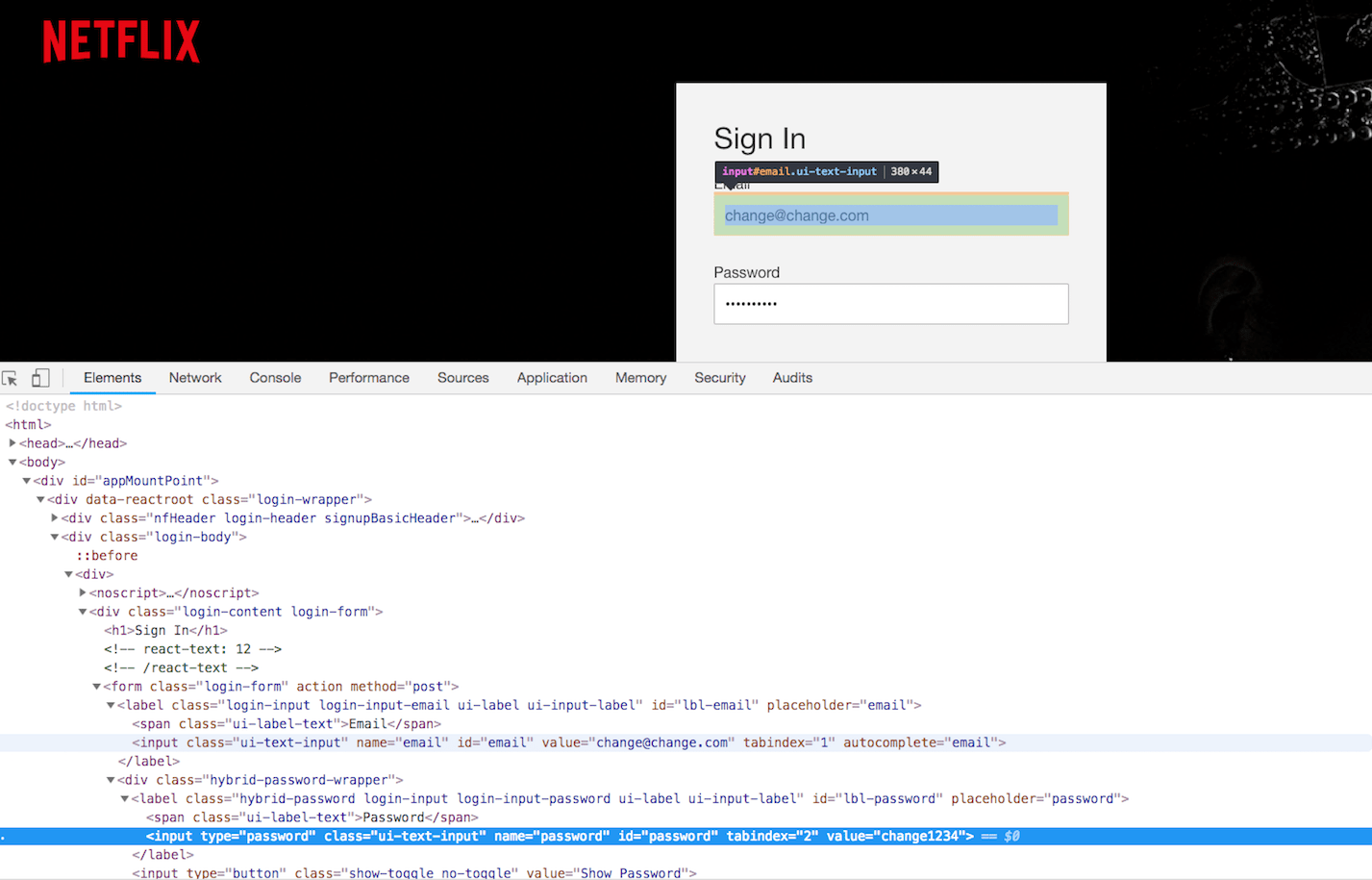This screenshot has height=880, width=1372.
Task: Click the Password input field
Action: (x=890, y=304)
